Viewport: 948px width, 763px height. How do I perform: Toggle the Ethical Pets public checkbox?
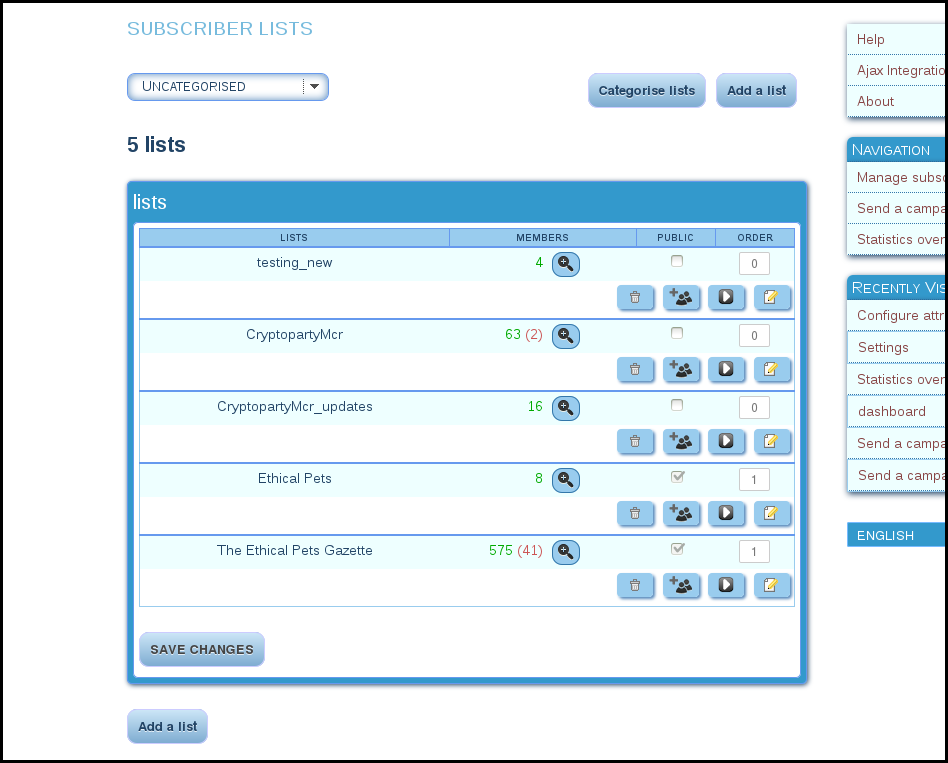coord(677,476)
